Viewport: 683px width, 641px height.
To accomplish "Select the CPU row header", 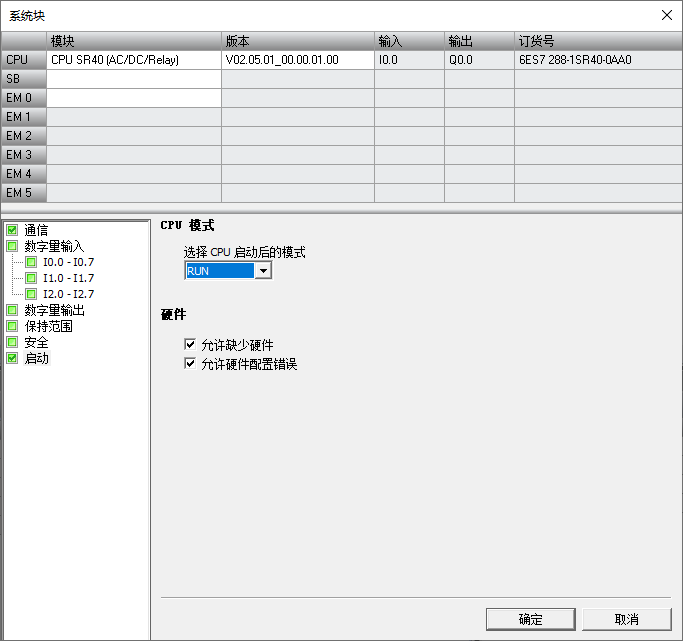I will coord(24,60).
